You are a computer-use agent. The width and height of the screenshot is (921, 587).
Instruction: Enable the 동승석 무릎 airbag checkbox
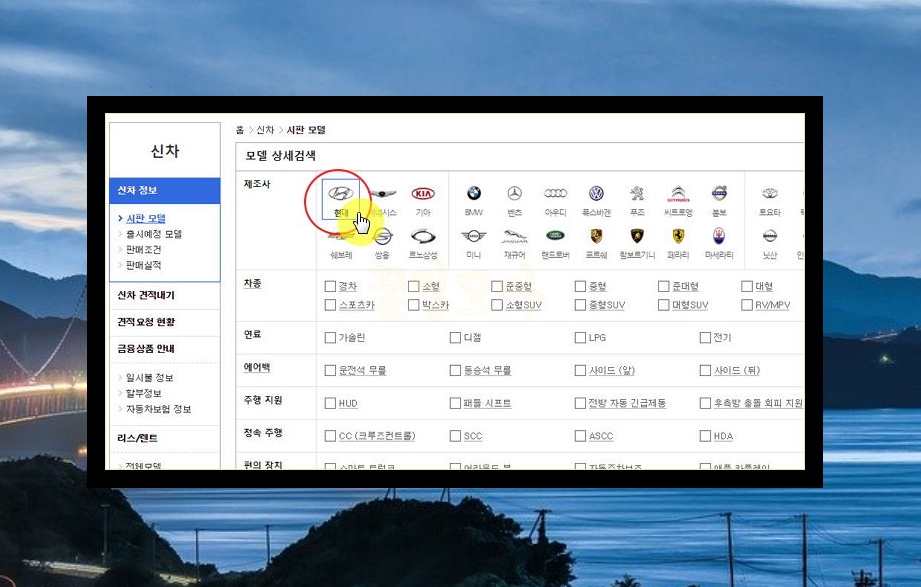coord(455,370)
